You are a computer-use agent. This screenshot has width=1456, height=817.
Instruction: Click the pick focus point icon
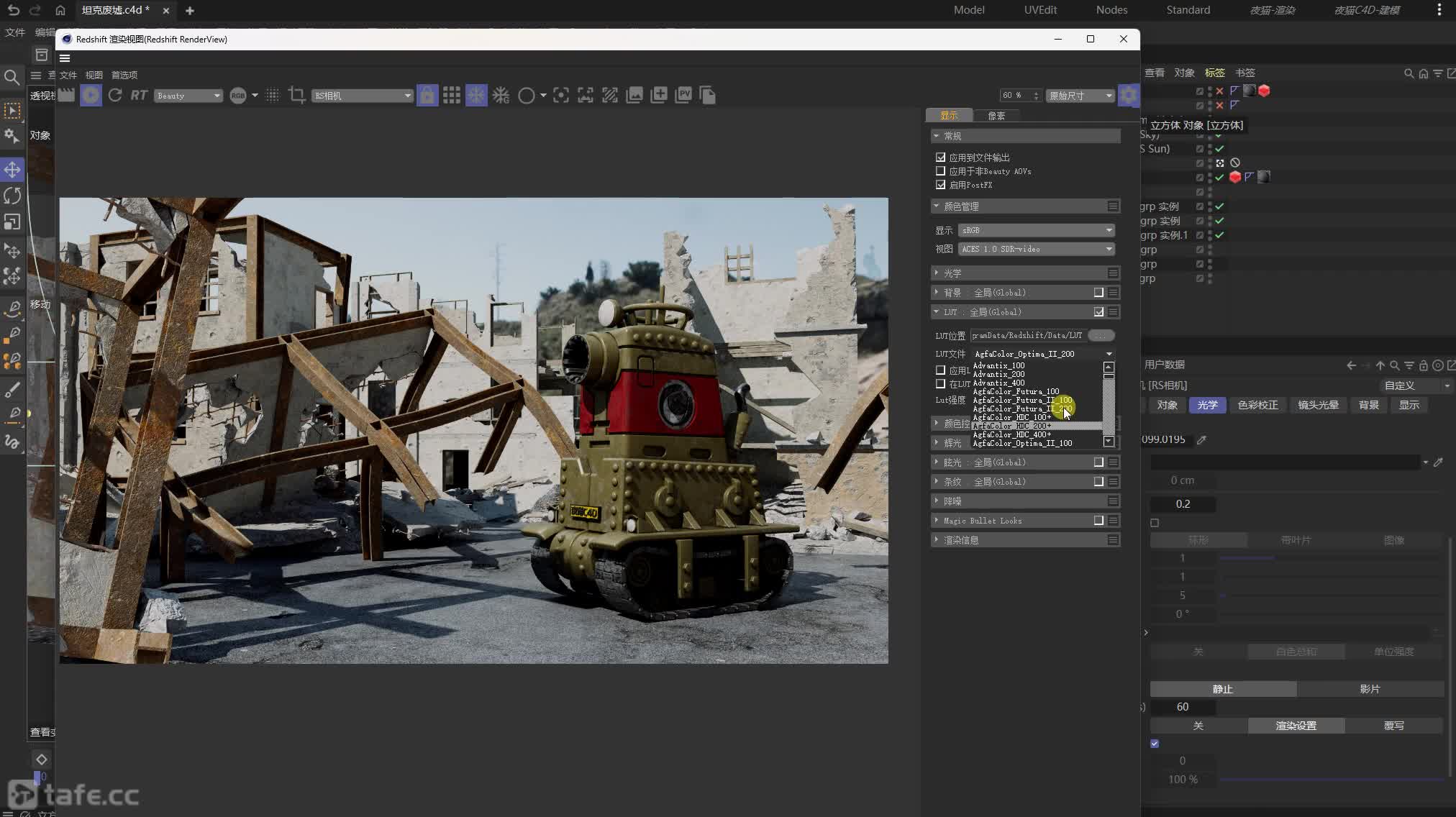tap(561, 95)
